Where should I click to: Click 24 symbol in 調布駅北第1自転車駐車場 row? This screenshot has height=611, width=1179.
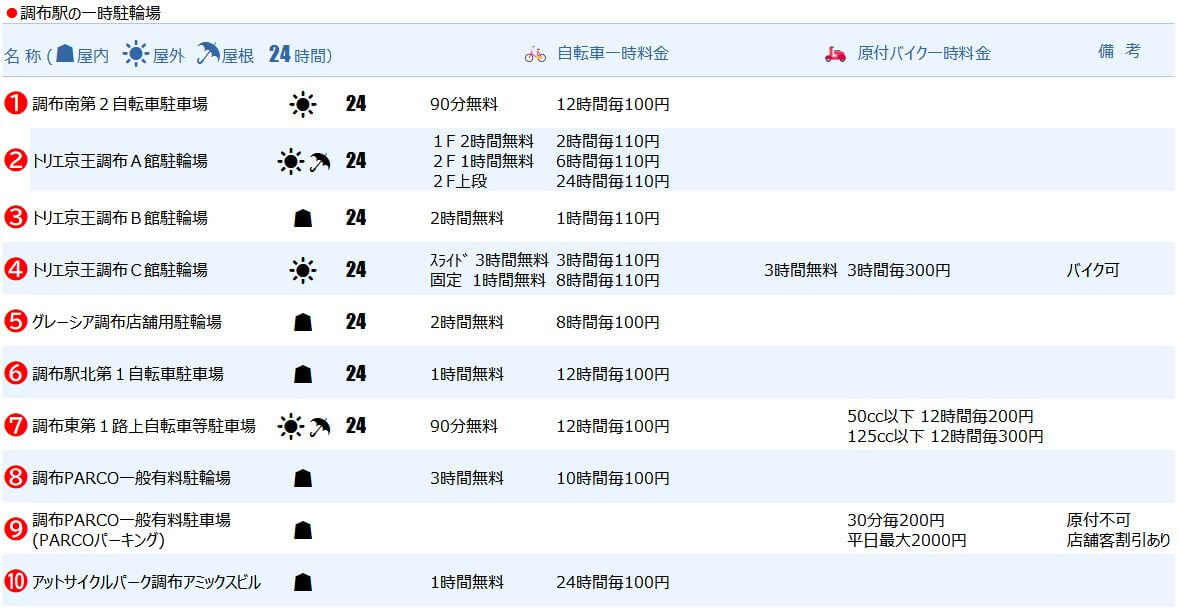(356, 373)
